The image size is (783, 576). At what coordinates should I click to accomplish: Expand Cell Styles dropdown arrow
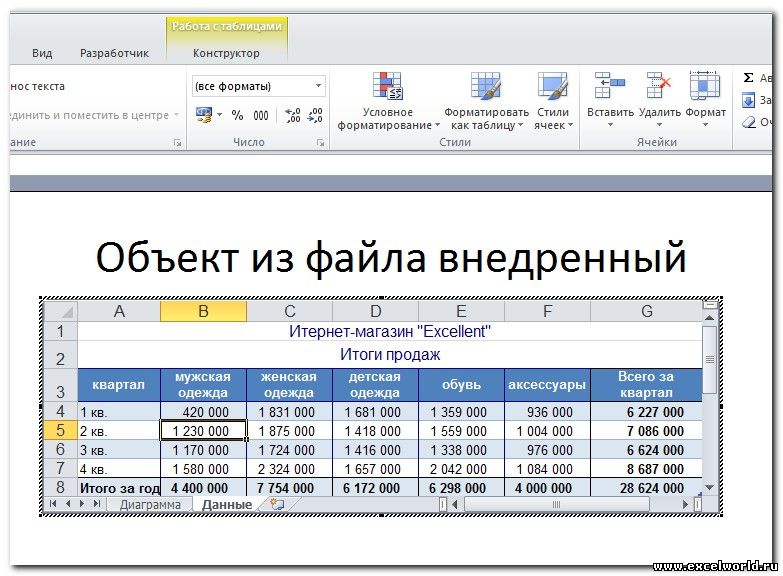pos(570,125)
